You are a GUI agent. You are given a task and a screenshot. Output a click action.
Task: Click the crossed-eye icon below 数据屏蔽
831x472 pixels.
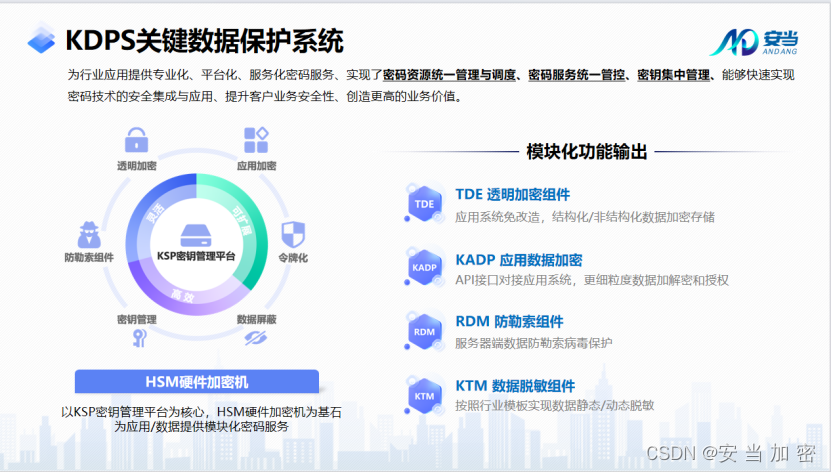pyautogui.click(x=255, y=337)
